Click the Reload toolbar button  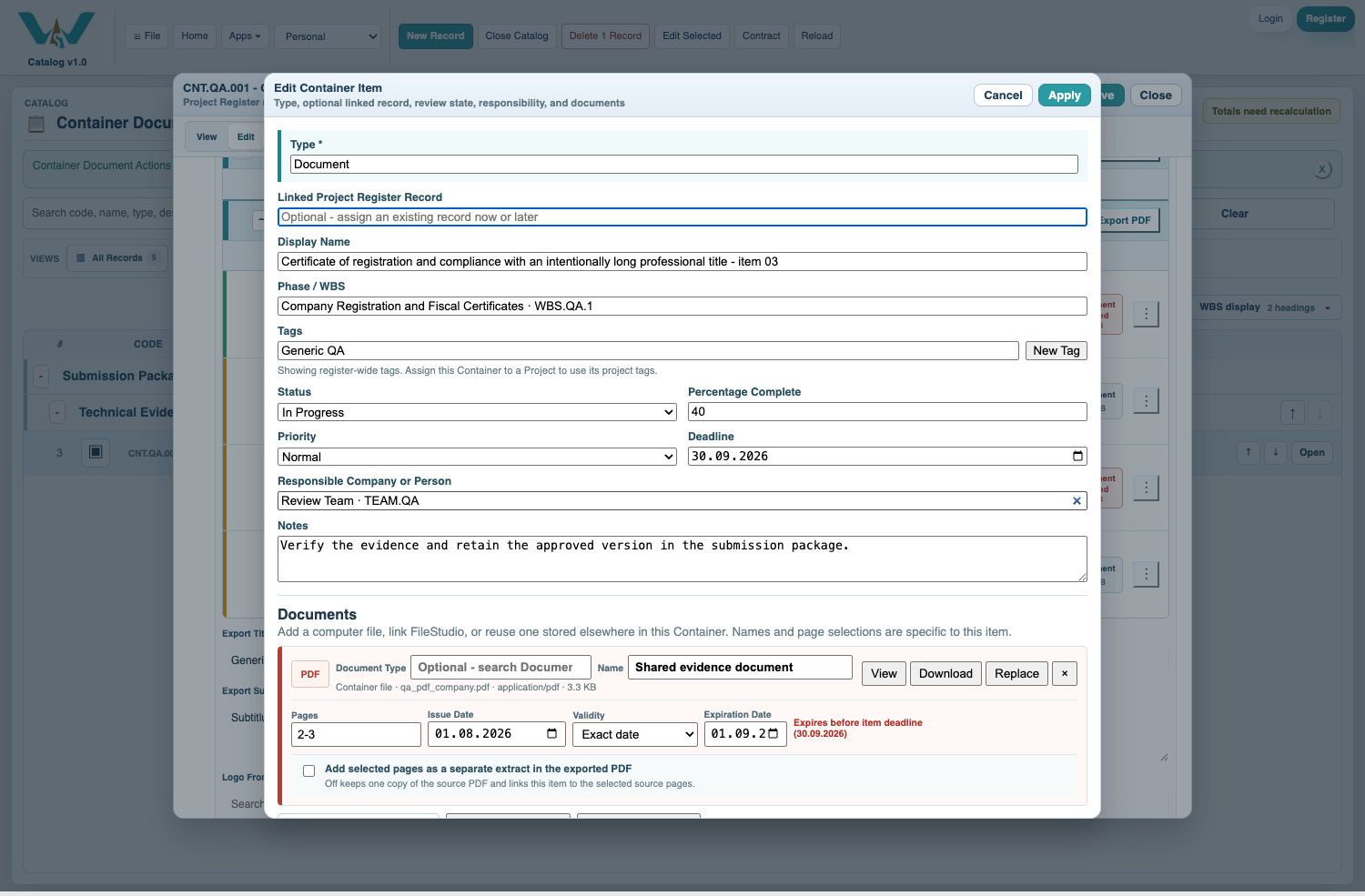click(816, 36)
